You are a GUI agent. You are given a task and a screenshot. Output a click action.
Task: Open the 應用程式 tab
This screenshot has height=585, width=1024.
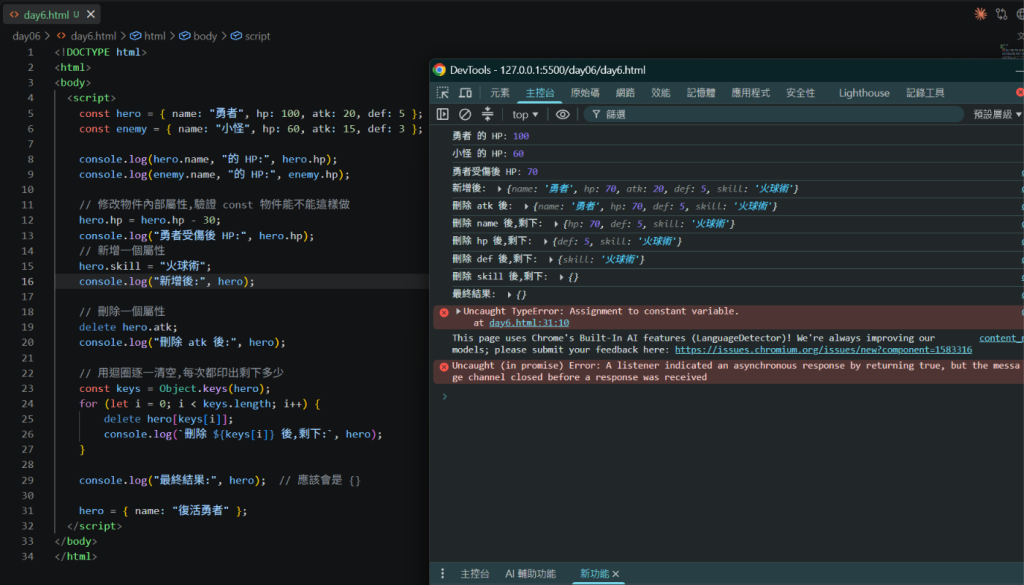click(x=750, y=93)
